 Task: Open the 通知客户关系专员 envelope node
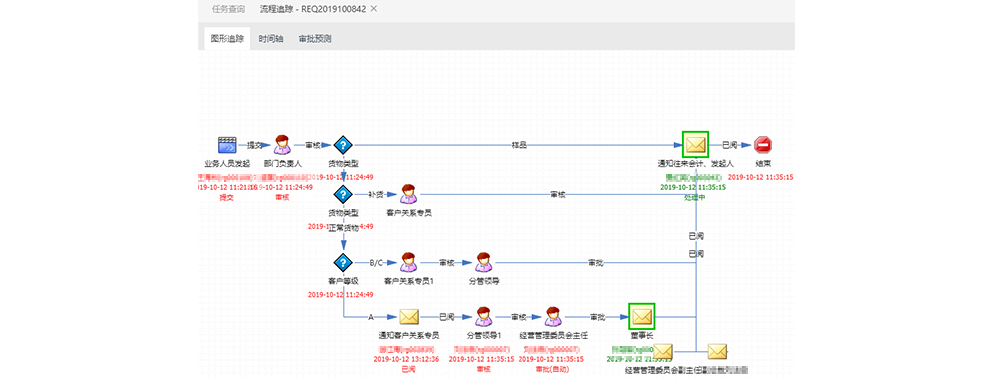pos(408,316)
